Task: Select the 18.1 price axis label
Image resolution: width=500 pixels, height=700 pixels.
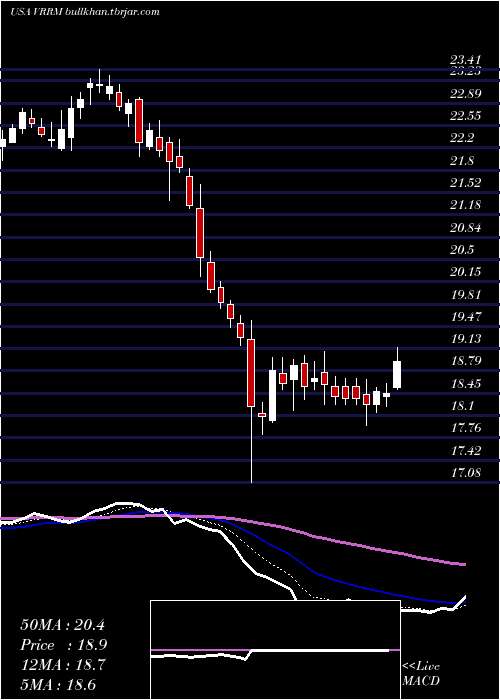Action: tap(462, 406)
